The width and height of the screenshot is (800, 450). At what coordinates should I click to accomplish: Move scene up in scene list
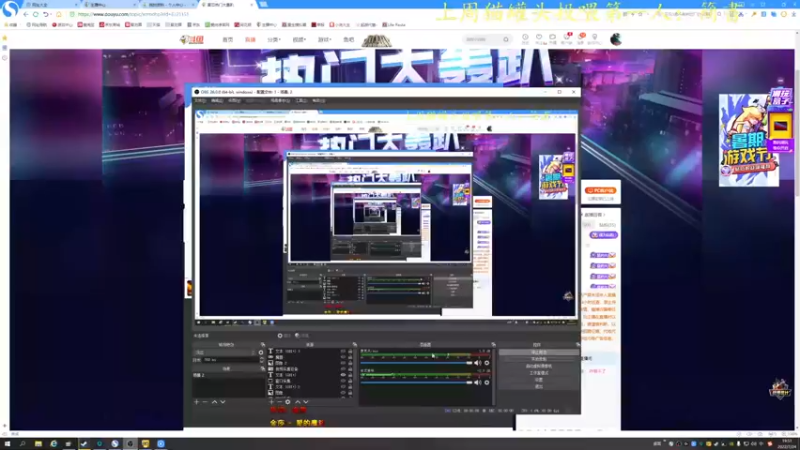(214, 402)
